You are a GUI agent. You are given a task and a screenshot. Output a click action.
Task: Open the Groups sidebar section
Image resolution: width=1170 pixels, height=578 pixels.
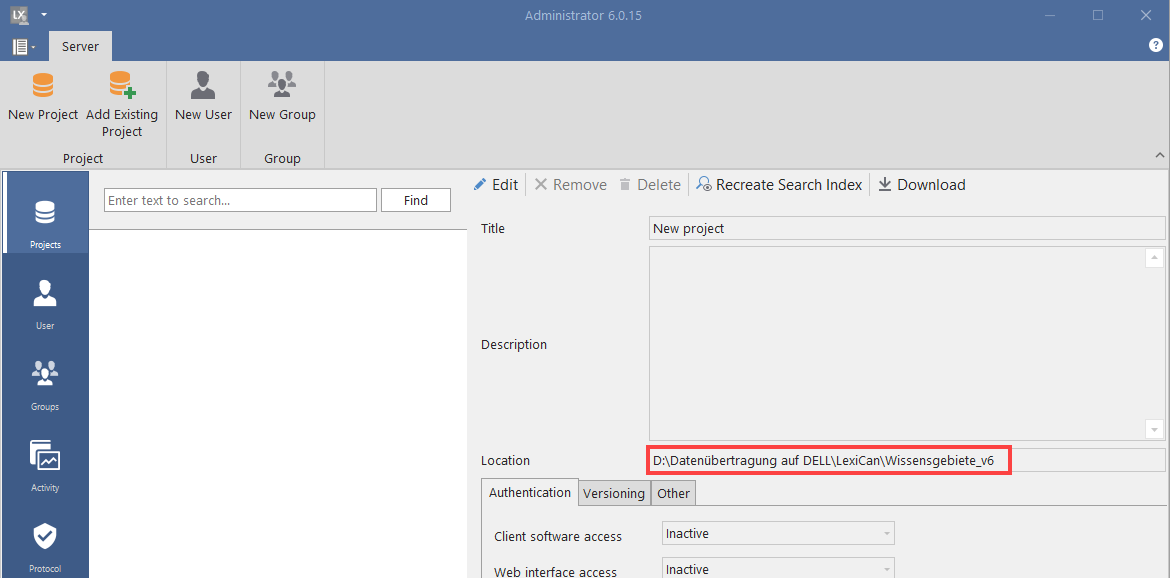click(45, 382)
